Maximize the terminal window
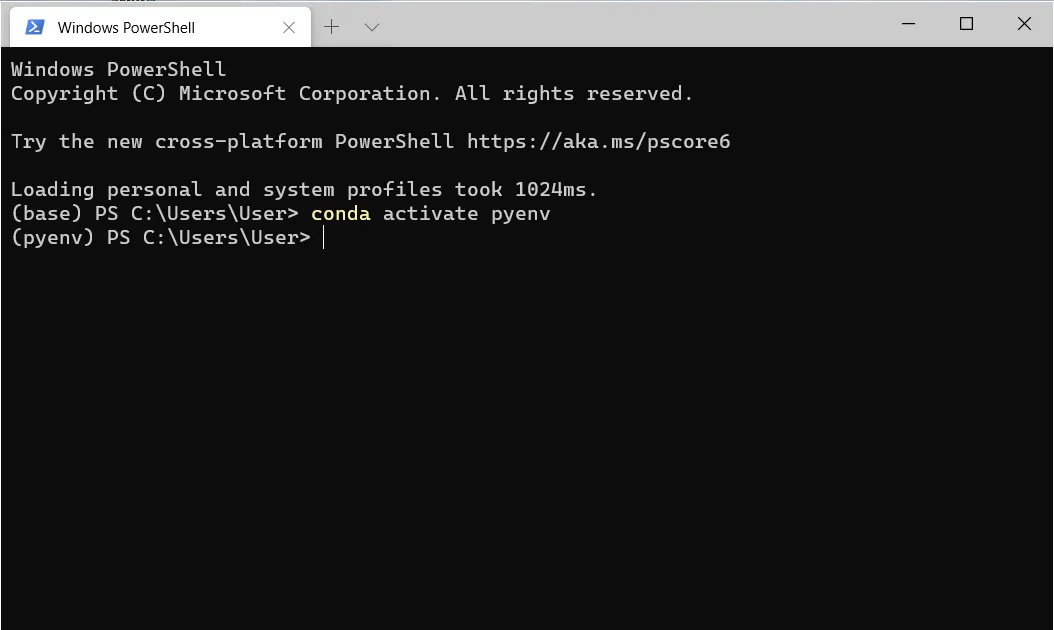The image size is (1054, 630). tap(966, 24)
